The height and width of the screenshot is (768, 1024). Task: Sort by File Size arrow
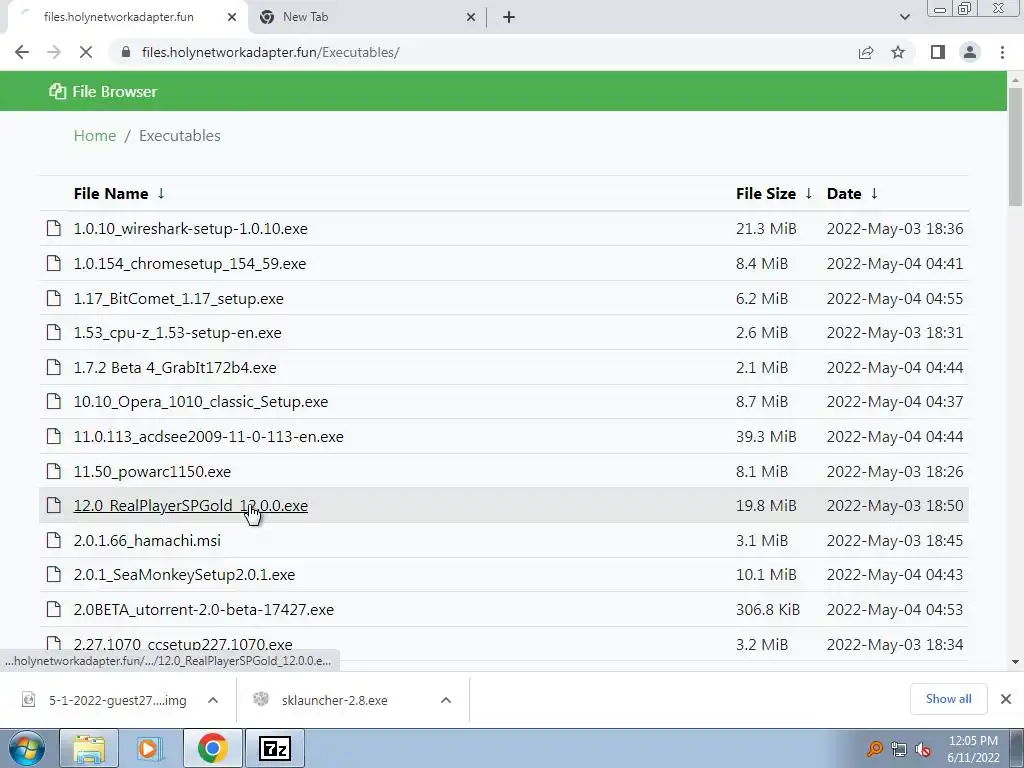point(808,193)
